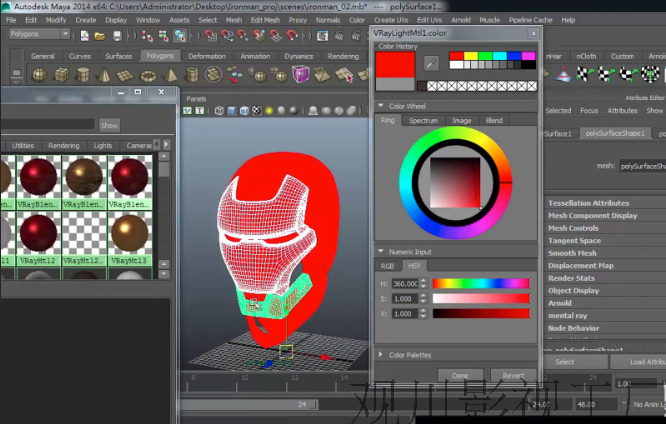666x424 pixels.
Task: Open the Panels menu in viewport
Action: tap(196, 99)
